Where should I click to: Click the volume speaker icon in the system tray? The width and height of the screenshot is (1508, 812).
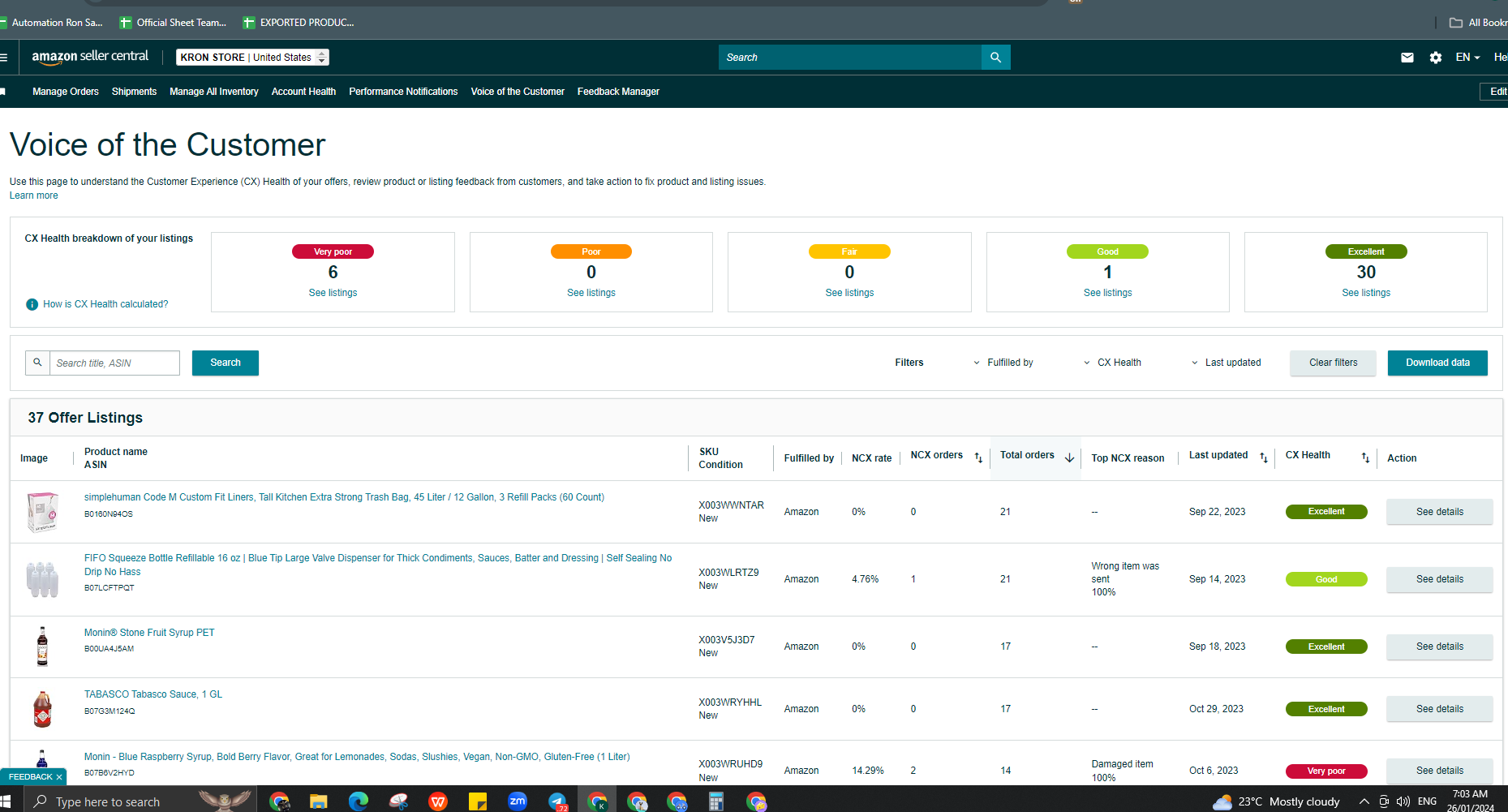pyautogui.click(x=1403, y=801)
